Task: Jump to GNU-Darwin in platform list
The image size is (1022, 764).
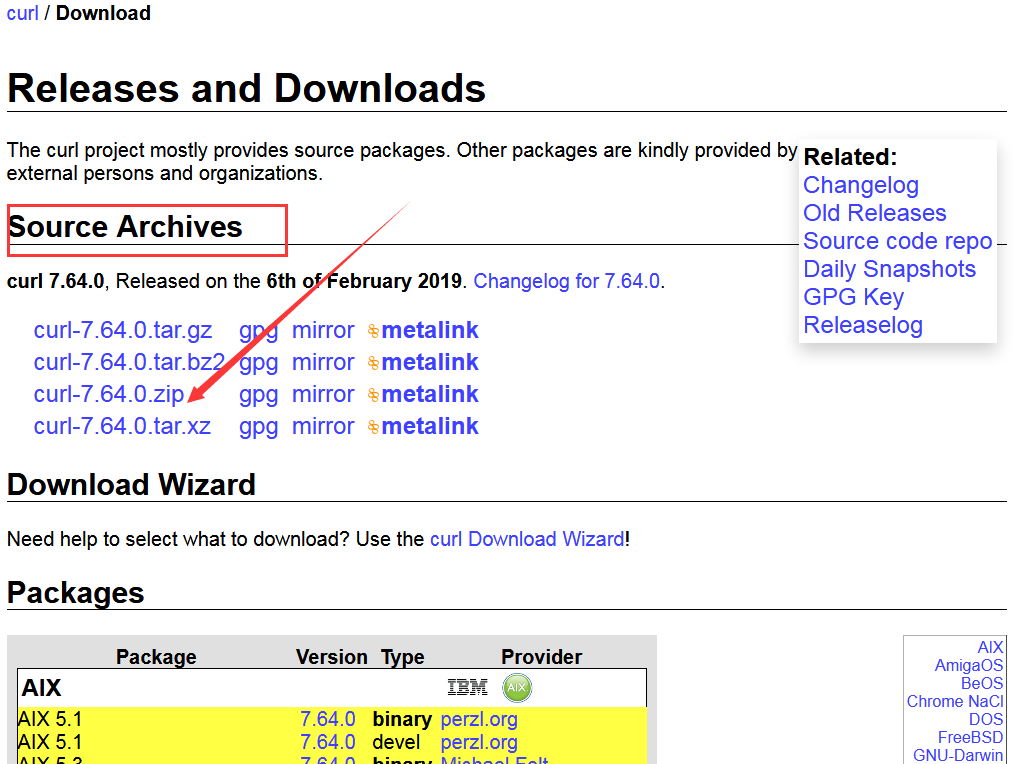Action: point(957,755)
